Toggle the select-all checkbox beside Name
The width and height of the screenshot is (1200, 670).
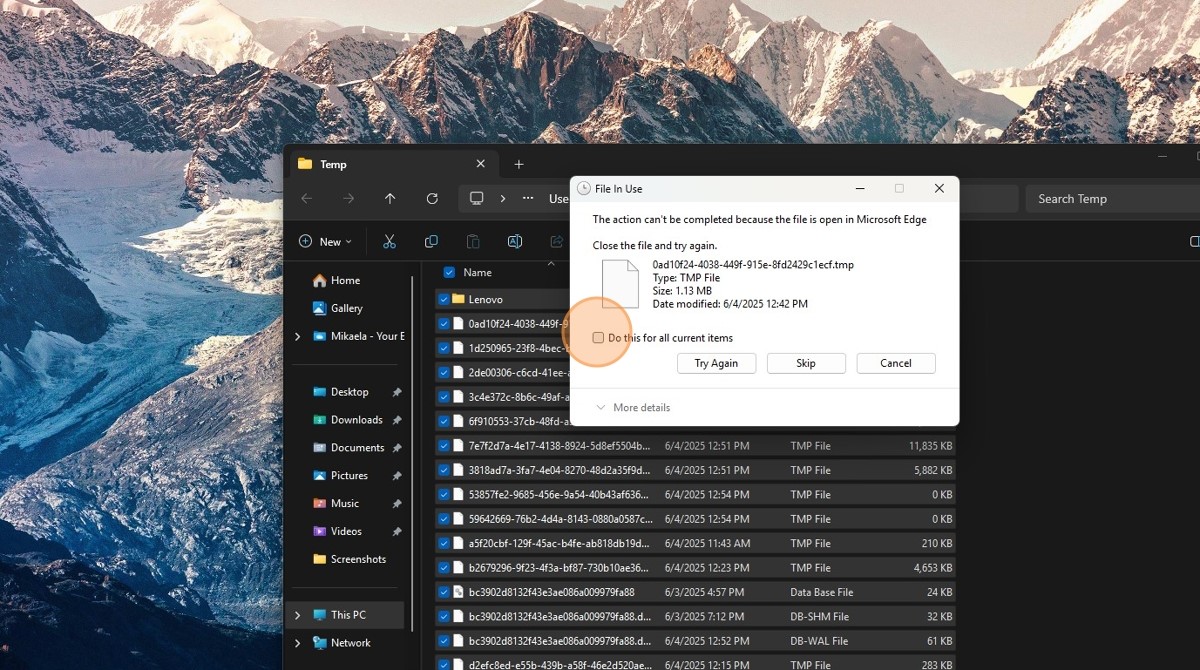(449, 272)
